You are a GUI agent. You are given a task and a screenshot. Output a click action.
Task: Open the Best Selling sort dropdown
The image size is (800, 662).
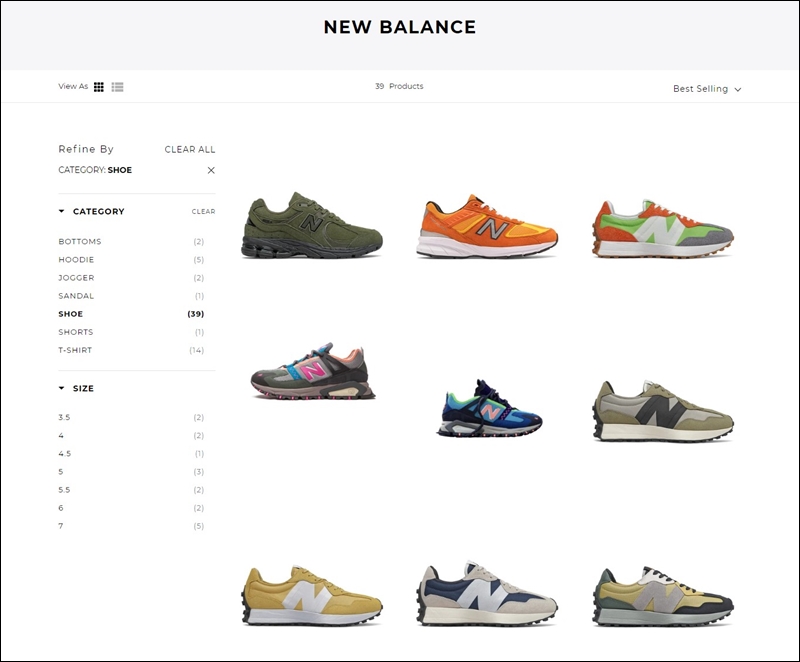tap(707, 89)
